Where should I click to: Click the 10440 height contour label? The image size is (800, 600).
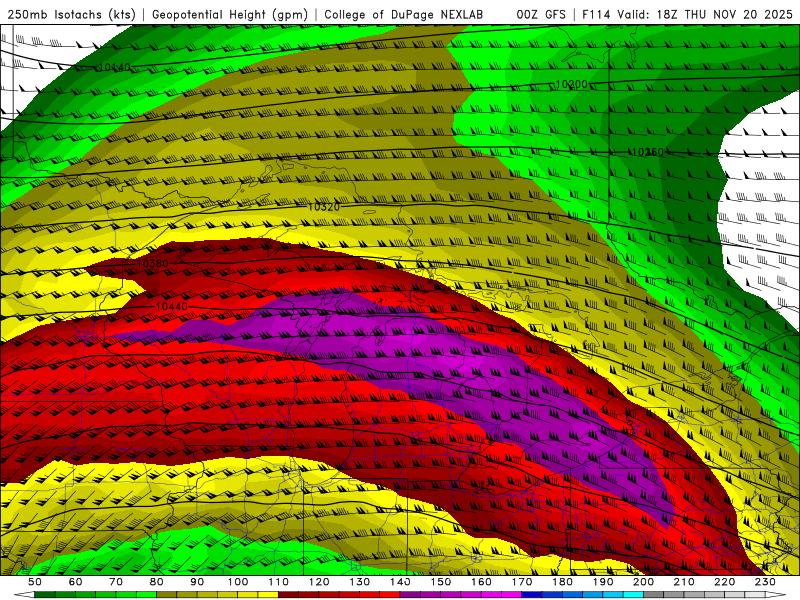tap(171, 307)
